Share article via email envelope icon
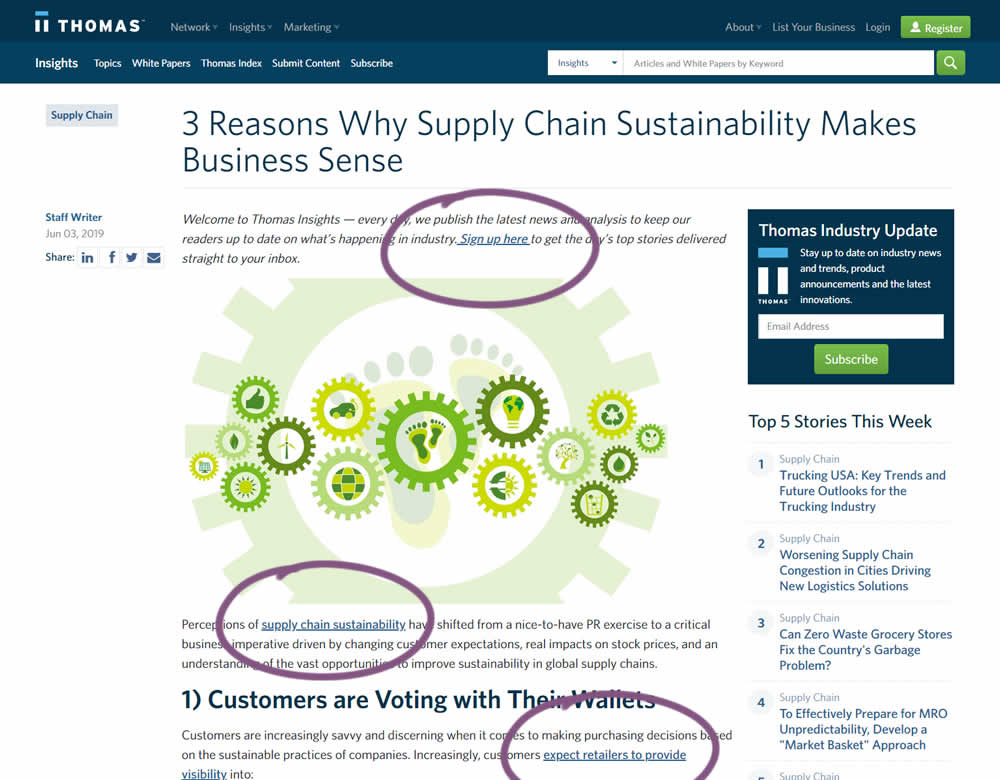 tap(154, 258)
